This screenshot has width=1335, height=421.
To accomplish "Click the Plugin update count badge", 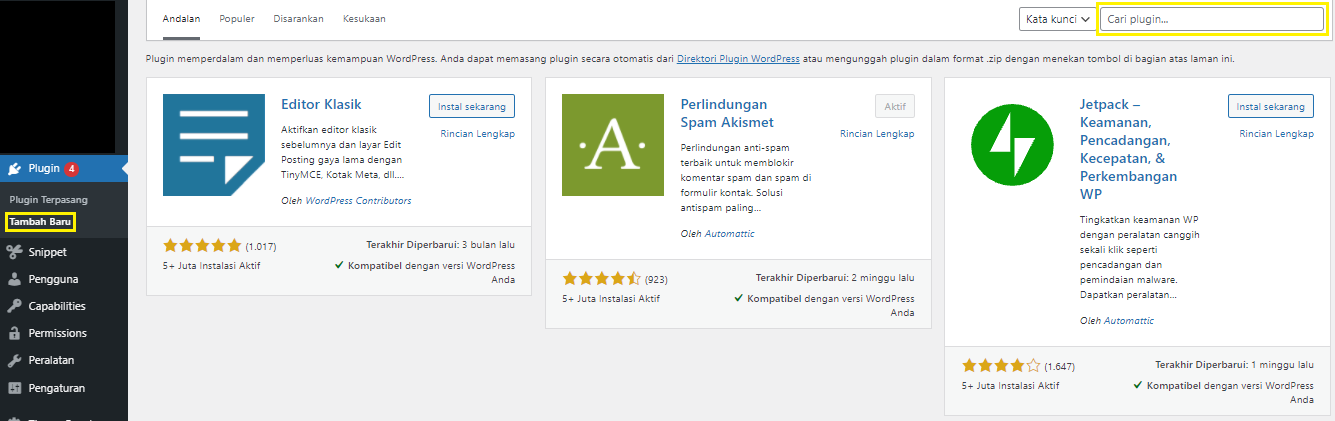I will click(72, 168).
